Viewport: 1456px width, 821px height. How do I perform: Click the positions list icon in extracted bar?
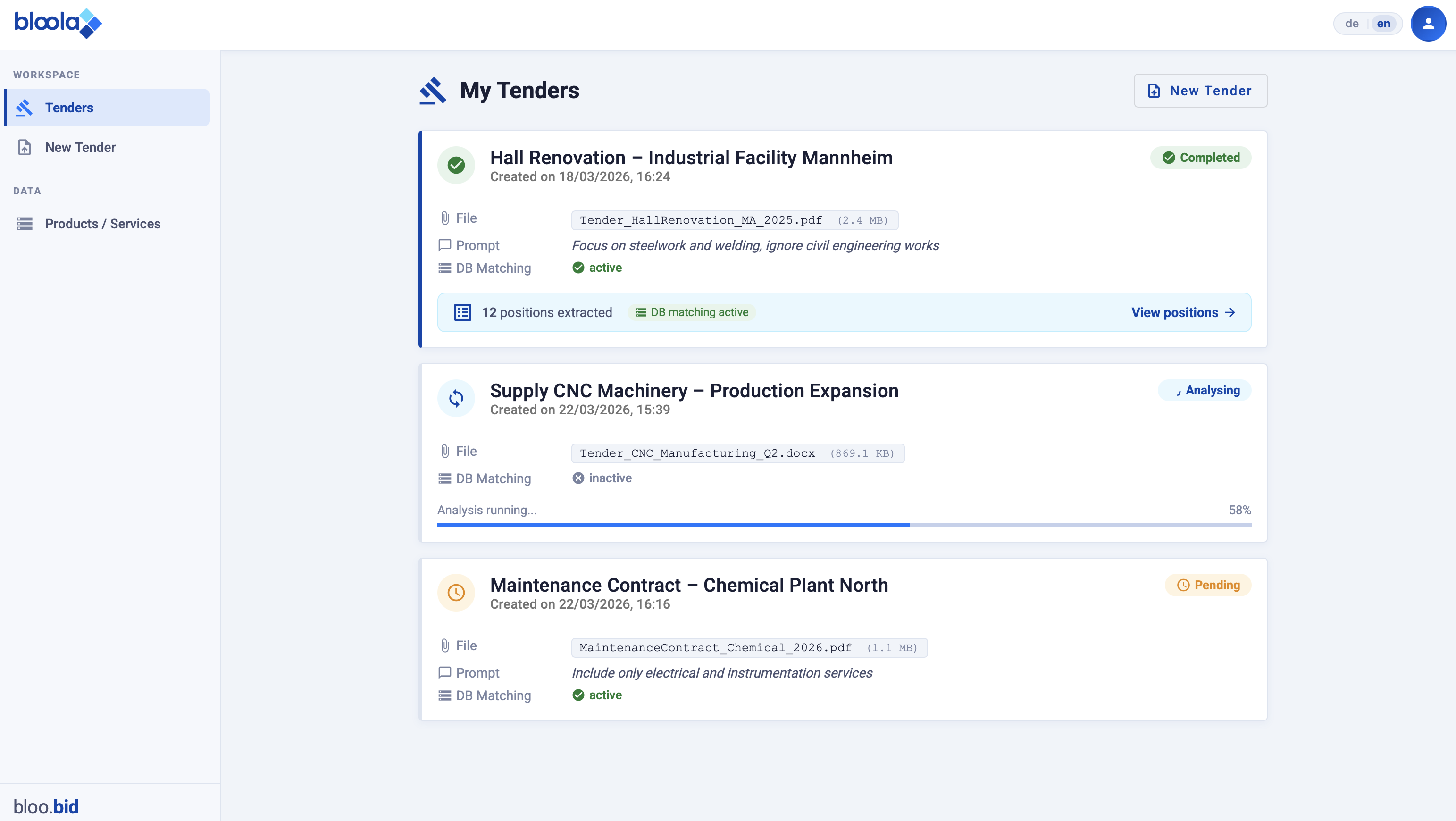pos(462,312)
